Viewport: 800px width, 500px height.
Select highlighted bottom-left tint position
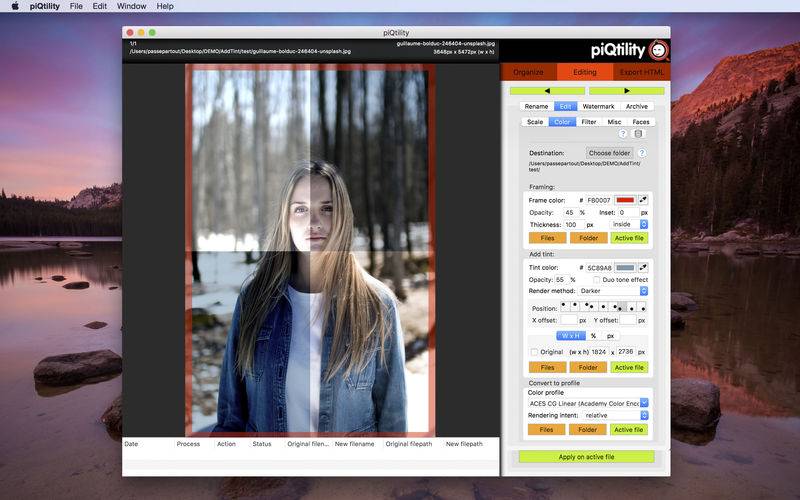pos(622,306)
